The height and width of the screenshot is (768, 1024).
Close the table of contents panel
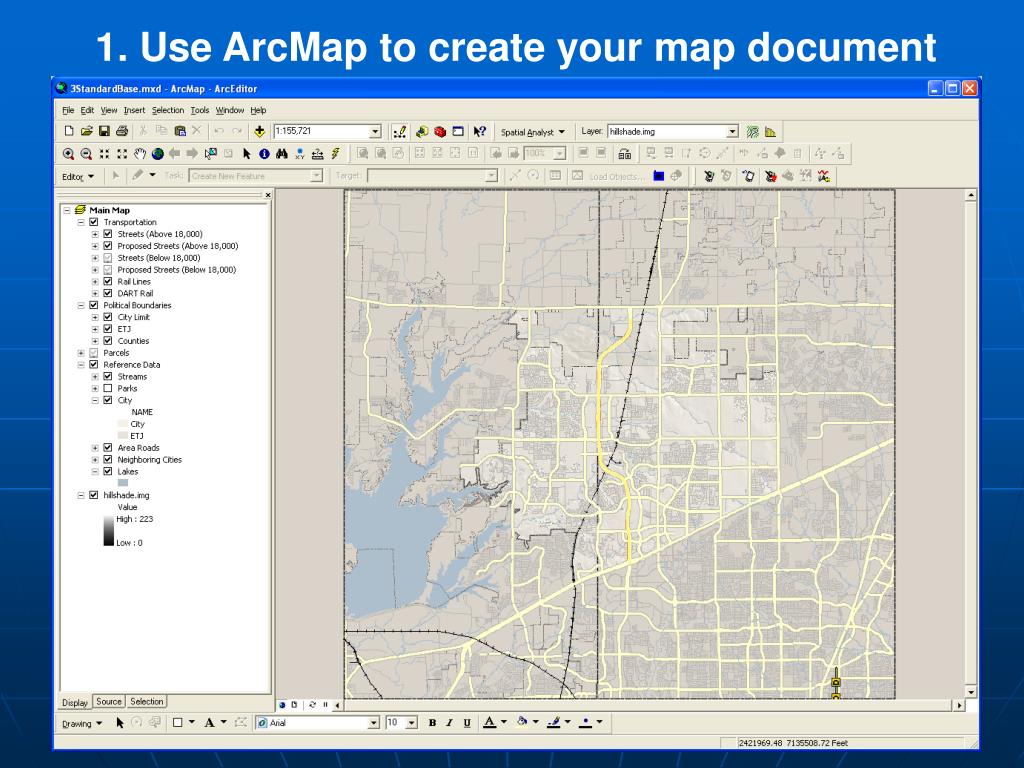(x=268, y=195)
